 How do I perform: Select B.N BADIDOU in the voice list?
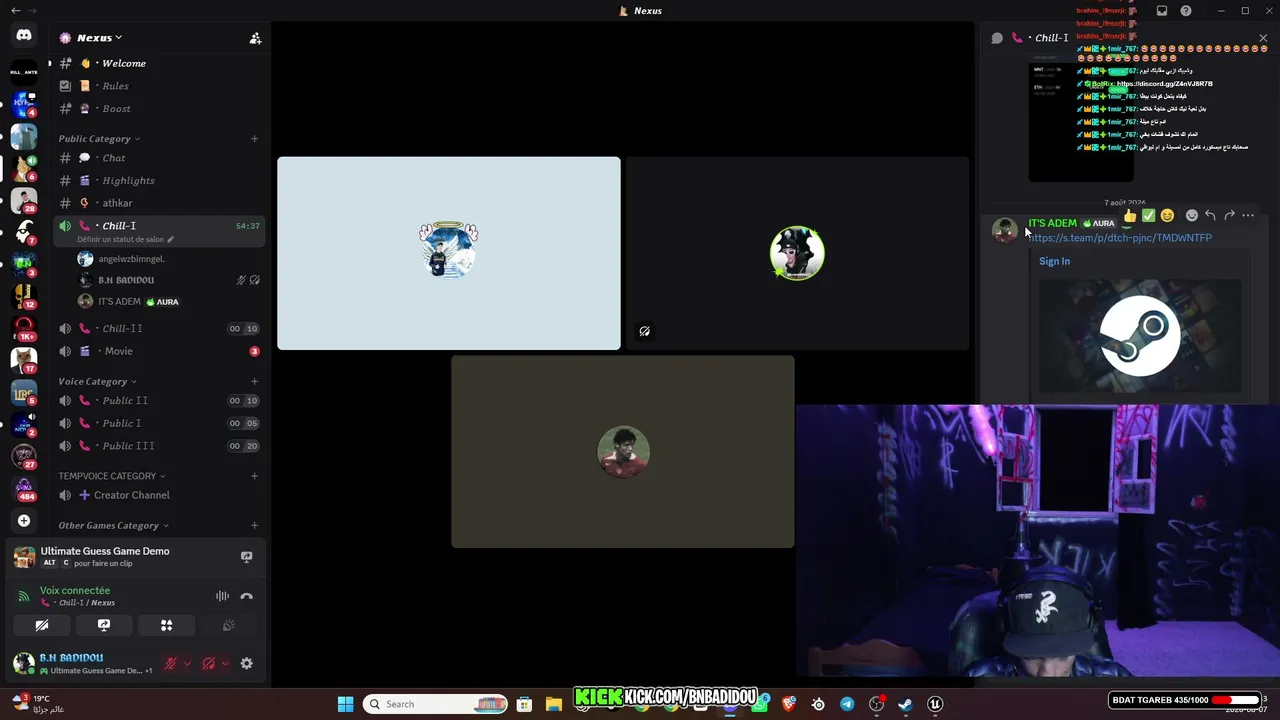(x=126, y=280)
